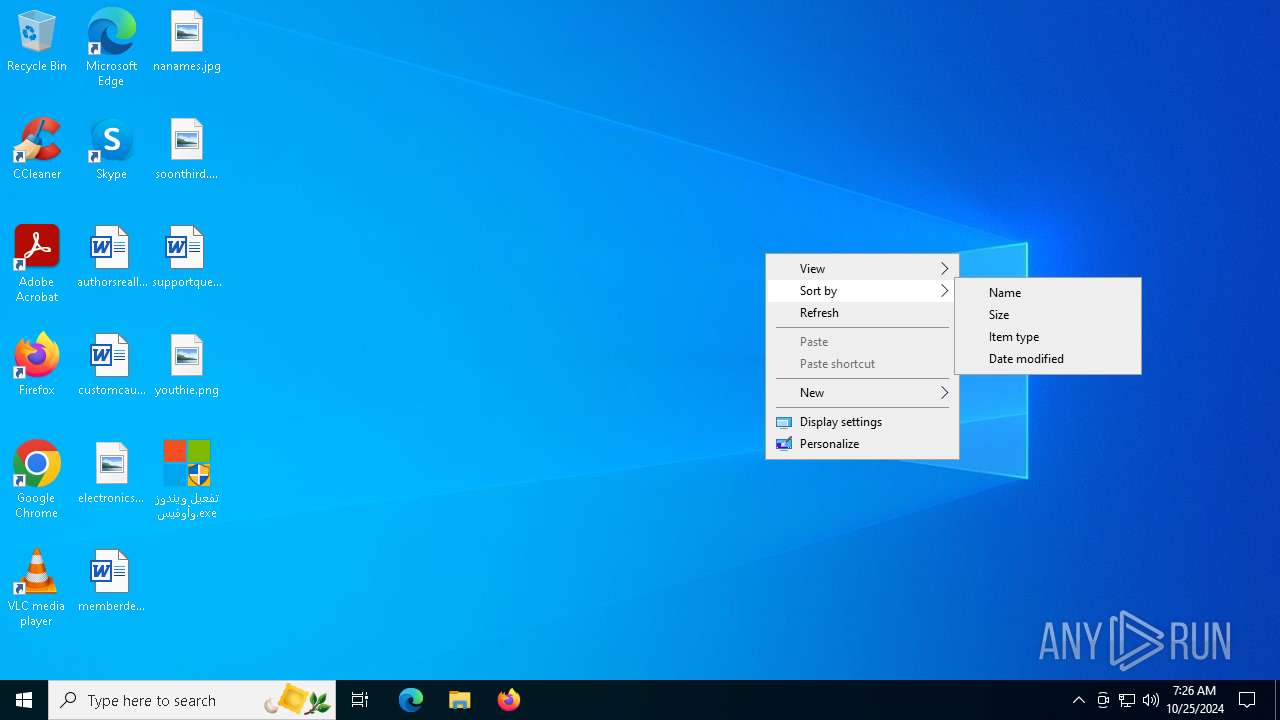The image size is (1280, 720).
Task: Sort desktop icons by Item type
Action: coord(1048,336)
